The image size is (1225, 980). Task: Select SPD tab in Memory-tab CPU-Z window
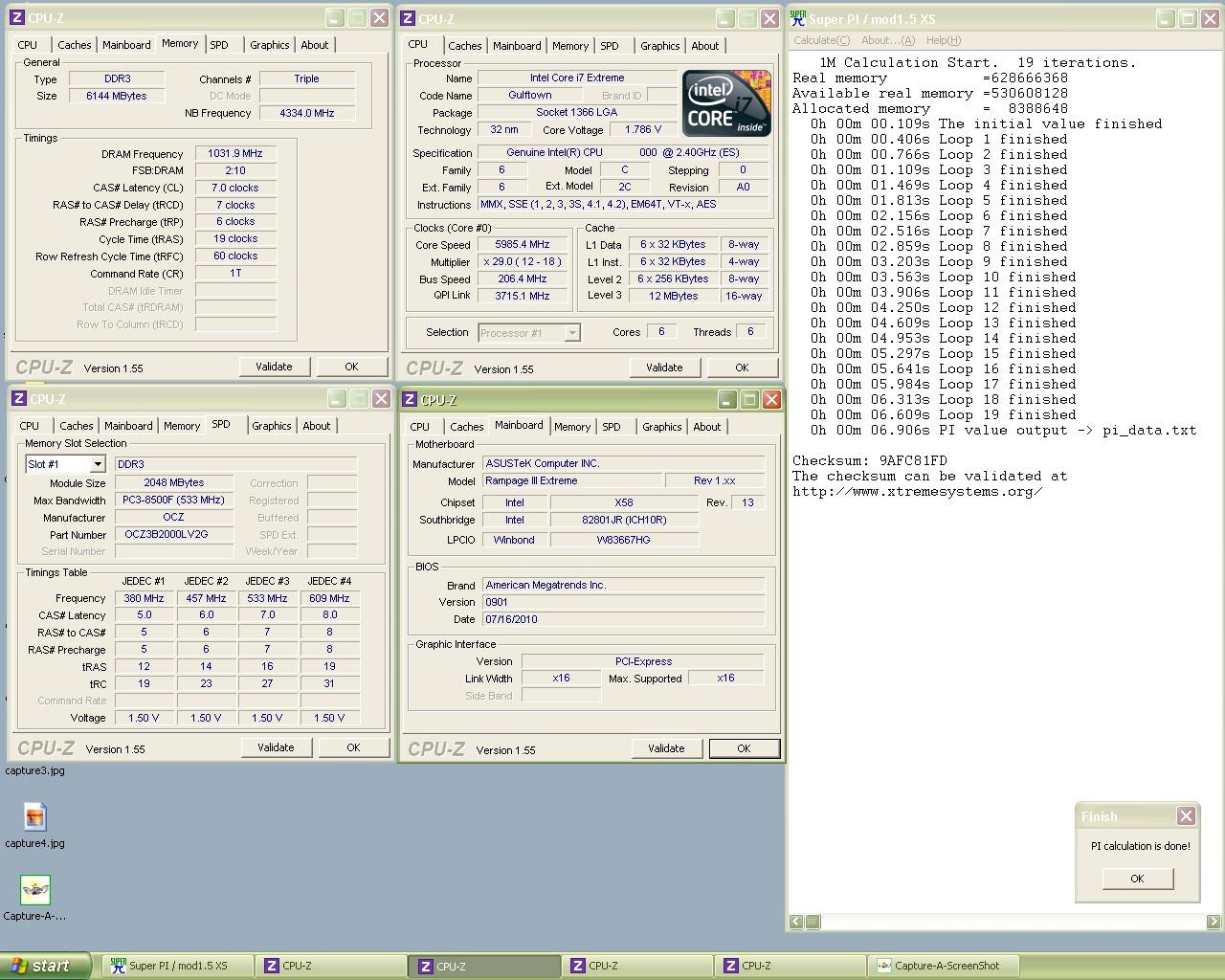tap(219, 45)
